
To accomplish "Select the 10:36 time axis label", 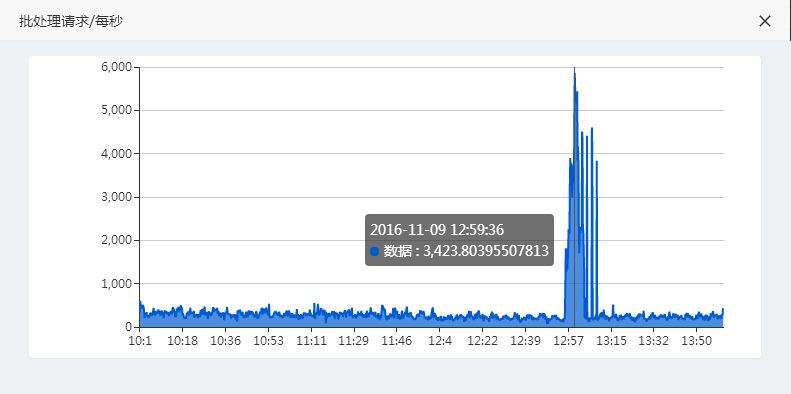I will tap(225, 341).
